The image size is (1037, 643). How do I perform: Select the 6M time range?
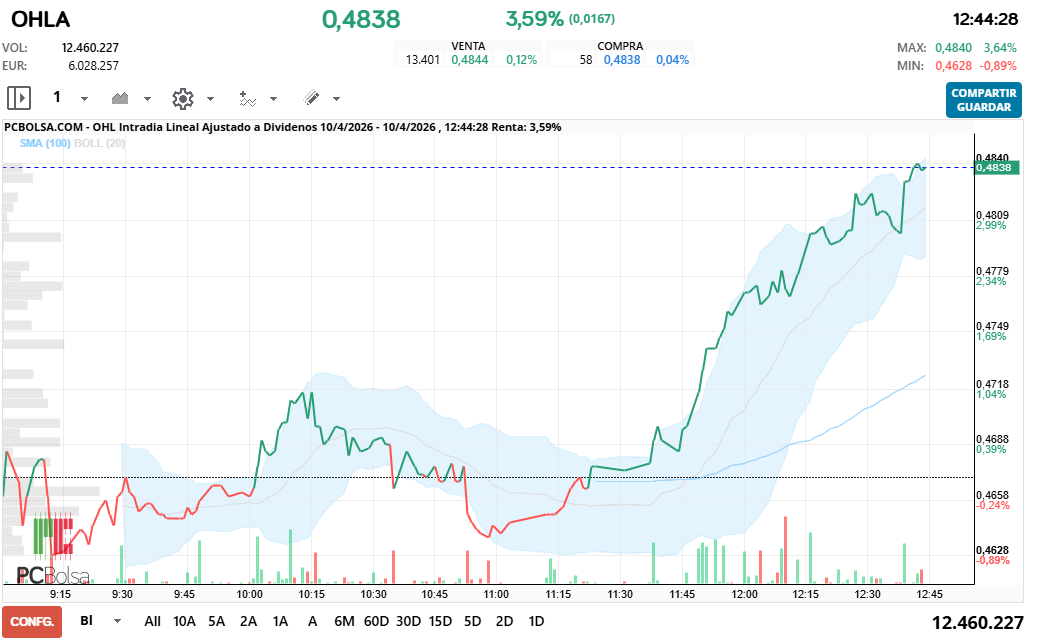[344, 621]
